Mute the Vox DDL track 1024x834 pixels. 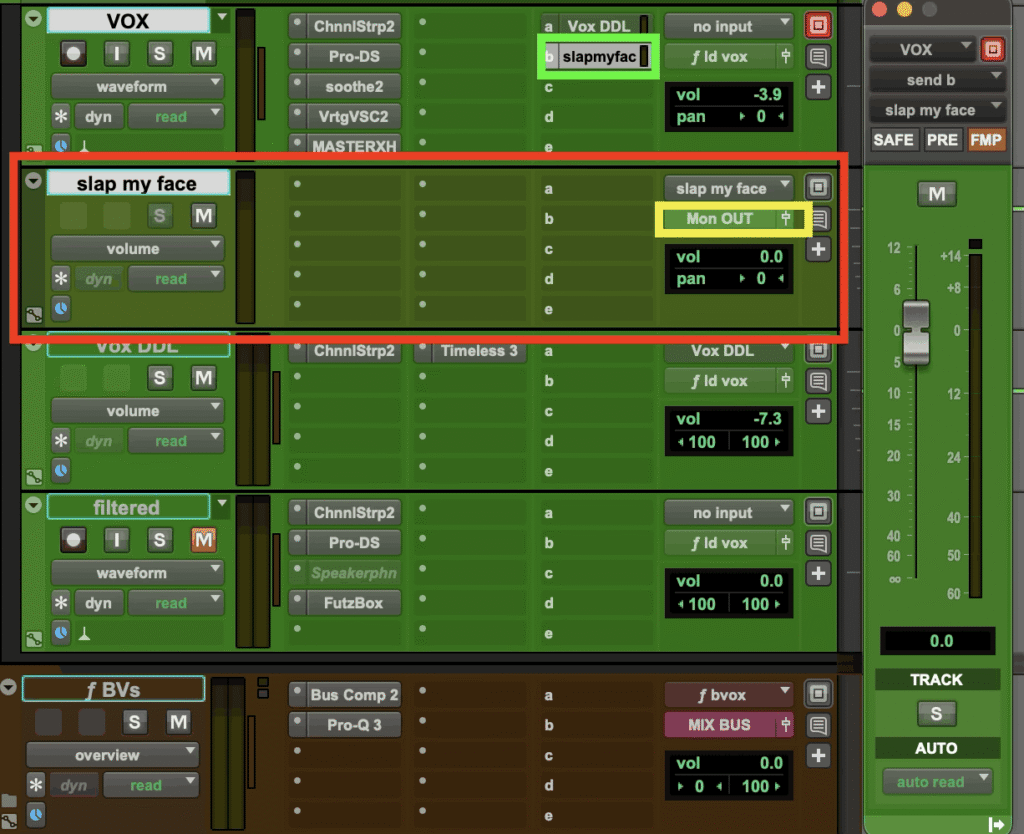pos(203,377)
